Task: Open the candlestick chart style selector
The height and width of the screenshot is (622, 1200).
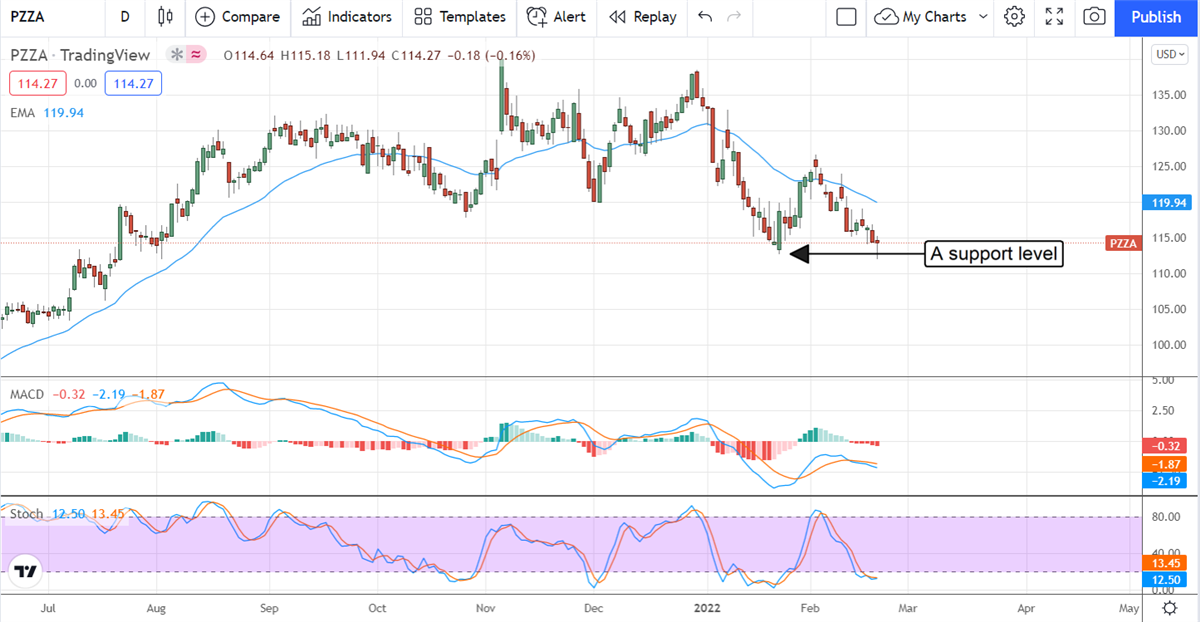Action: (x=165, y=17)
